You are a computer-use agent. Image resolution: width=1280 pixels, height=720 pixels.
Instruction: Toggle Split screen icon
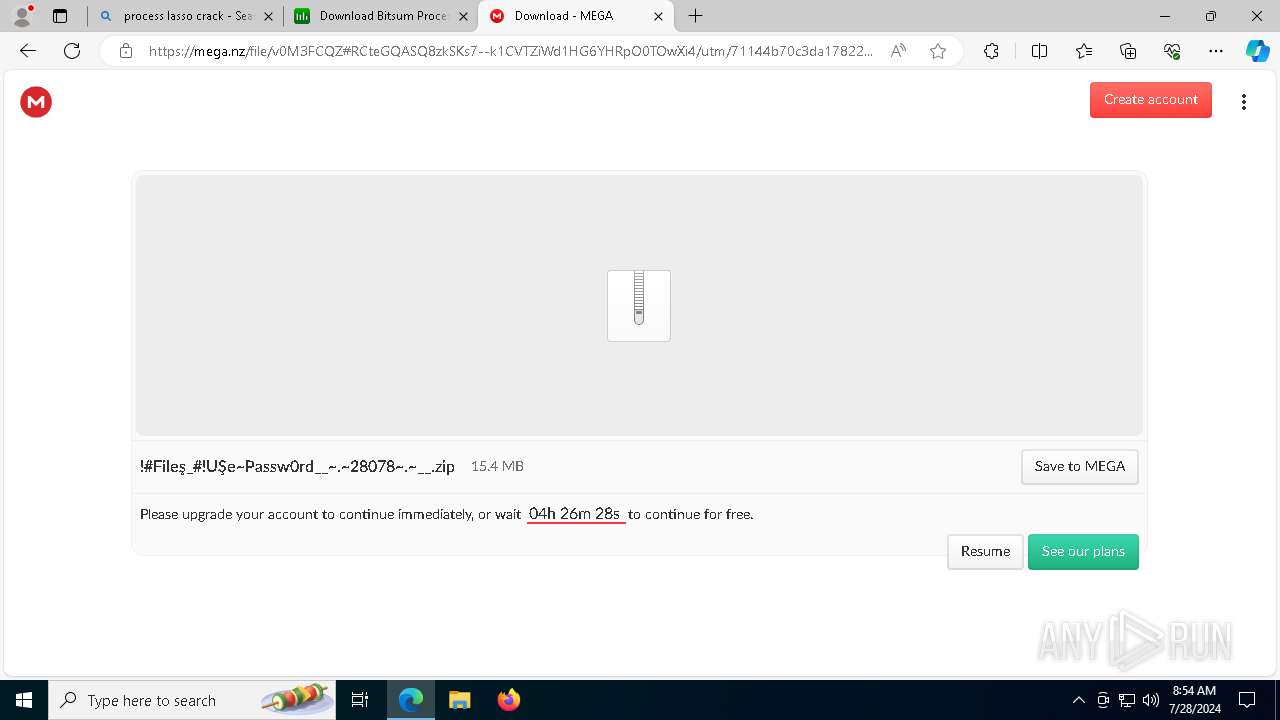[x=1039, y=51]
